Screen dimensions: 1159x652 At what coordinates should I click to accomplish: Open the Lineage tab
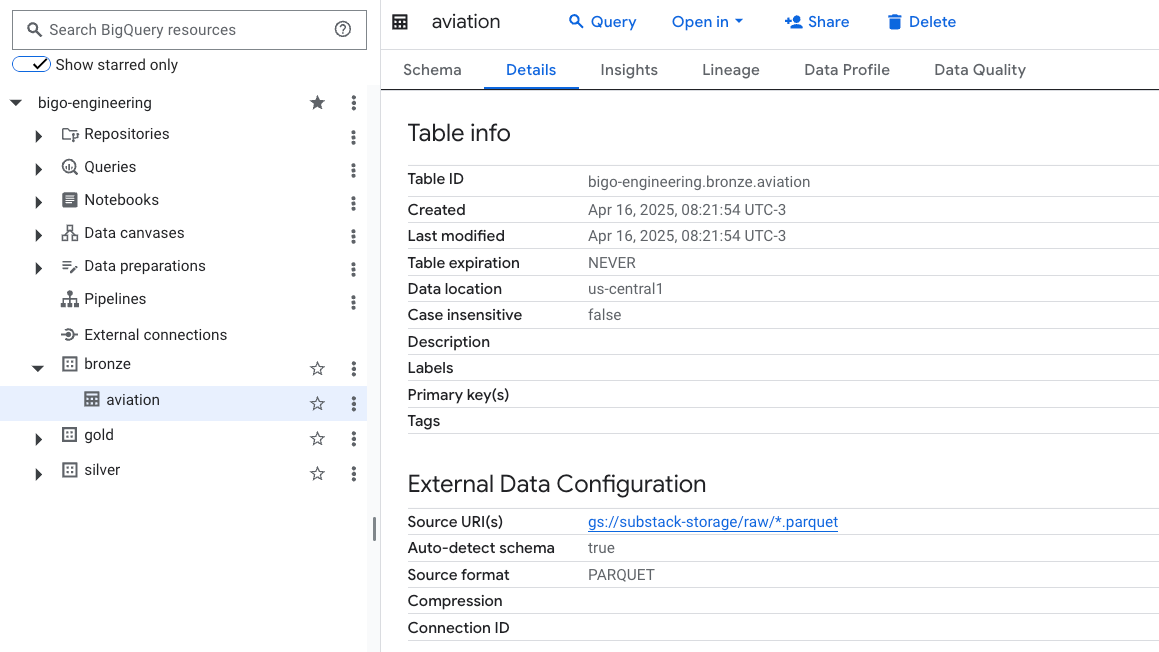(731, 70)
